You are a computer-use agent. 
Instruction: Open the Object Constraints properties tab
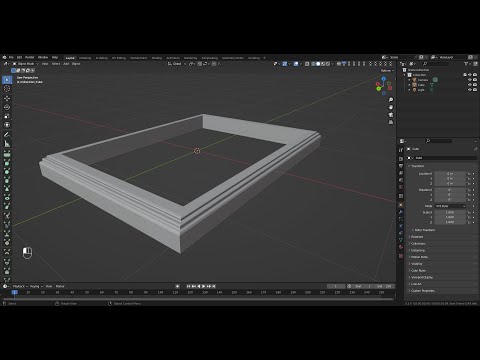pyautogui.click(x=401, y=233)
